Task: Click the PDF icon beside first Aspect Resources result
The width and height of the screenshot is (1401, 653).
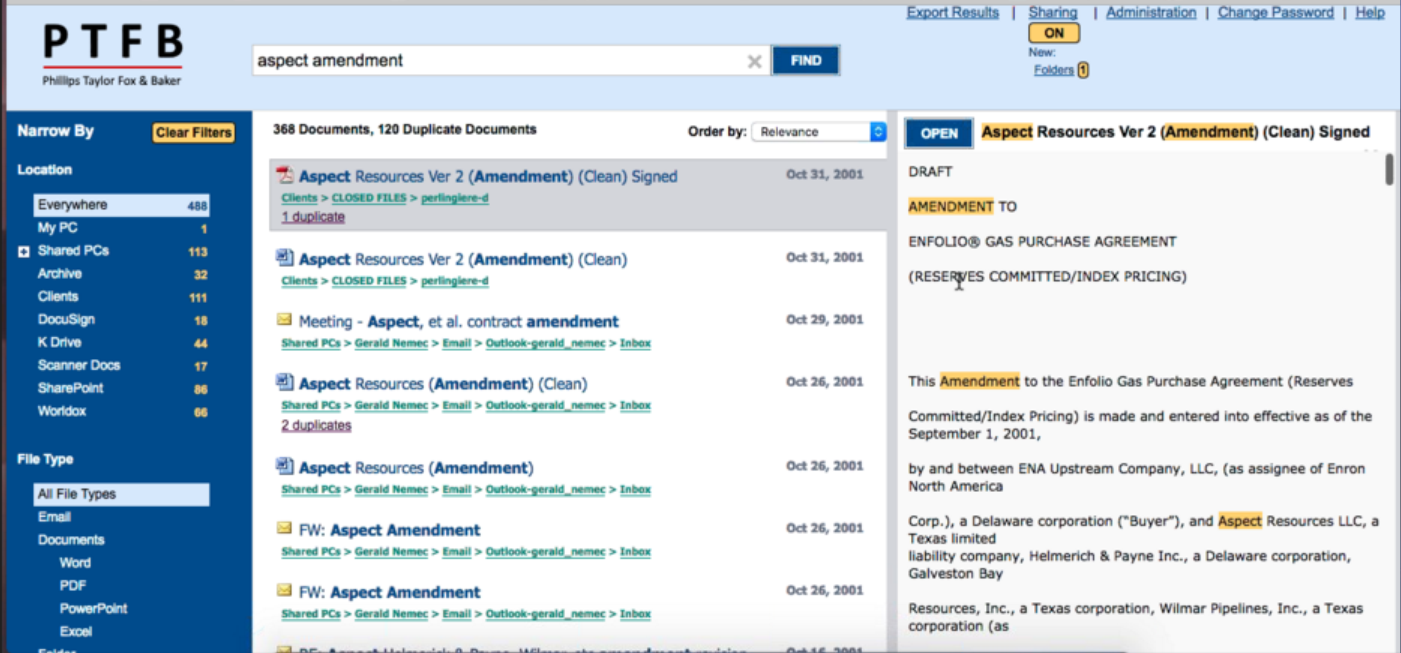Action: (x=285, y=176)
